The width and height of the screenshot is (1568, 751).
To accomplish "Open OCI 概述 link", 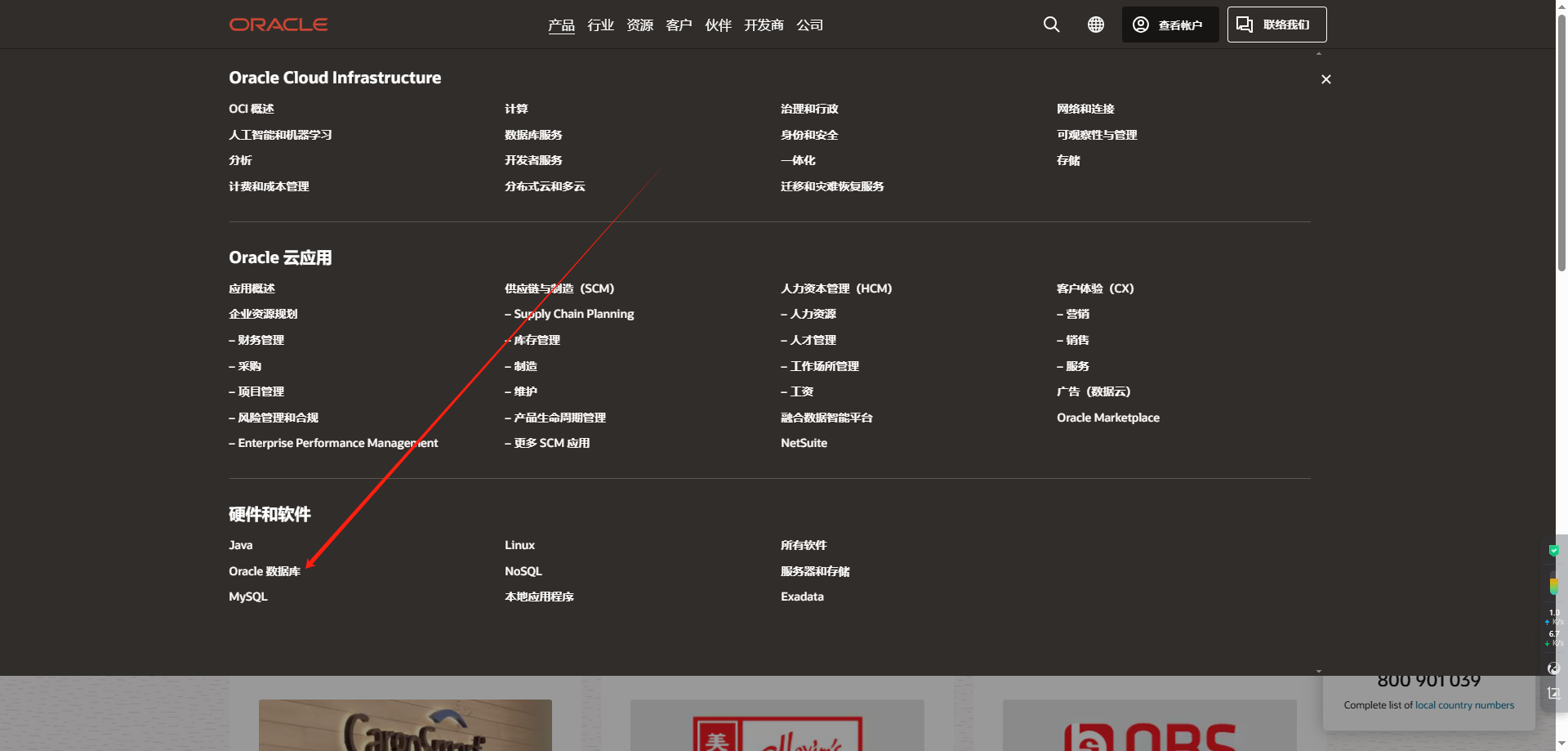I will coord(252,109).
